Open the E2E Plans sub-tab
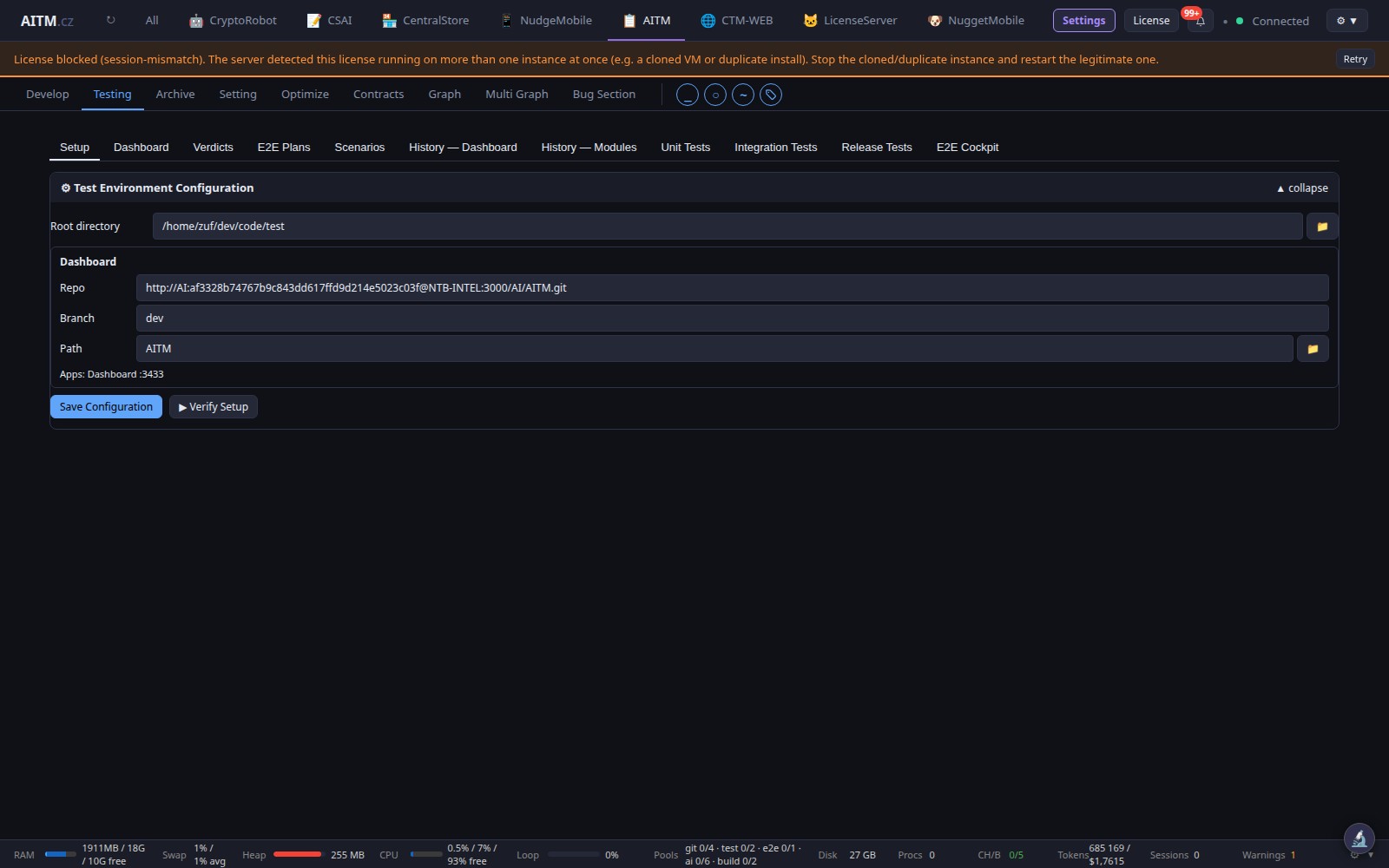The height and width of the screenshot is (868, 1389). [284, 147]
